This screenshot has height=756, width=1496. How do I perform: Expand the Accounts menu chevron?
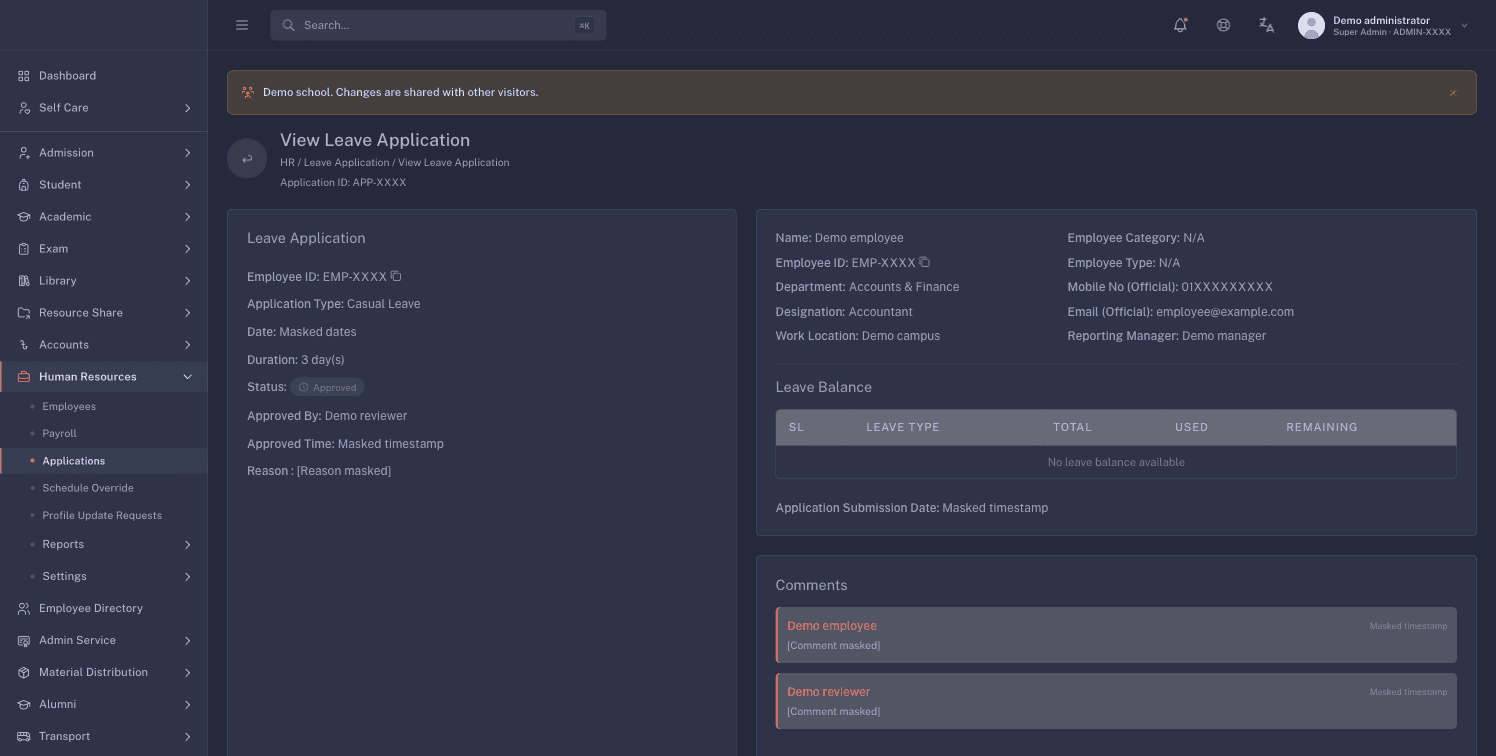point(188,345)
